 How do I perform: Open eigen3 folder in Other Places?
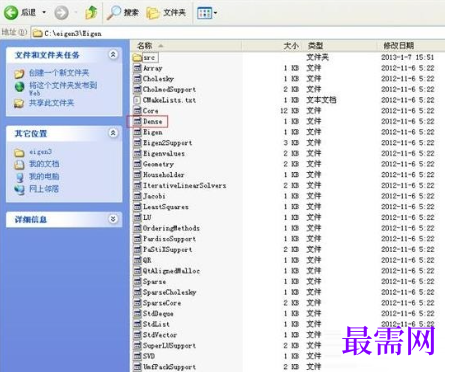click(x=40, y=152)
